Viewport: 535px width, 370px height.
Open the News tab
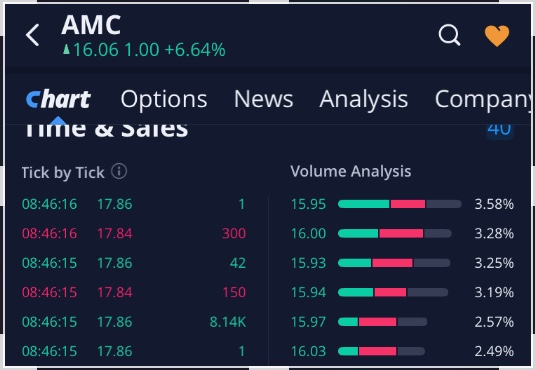263,99
